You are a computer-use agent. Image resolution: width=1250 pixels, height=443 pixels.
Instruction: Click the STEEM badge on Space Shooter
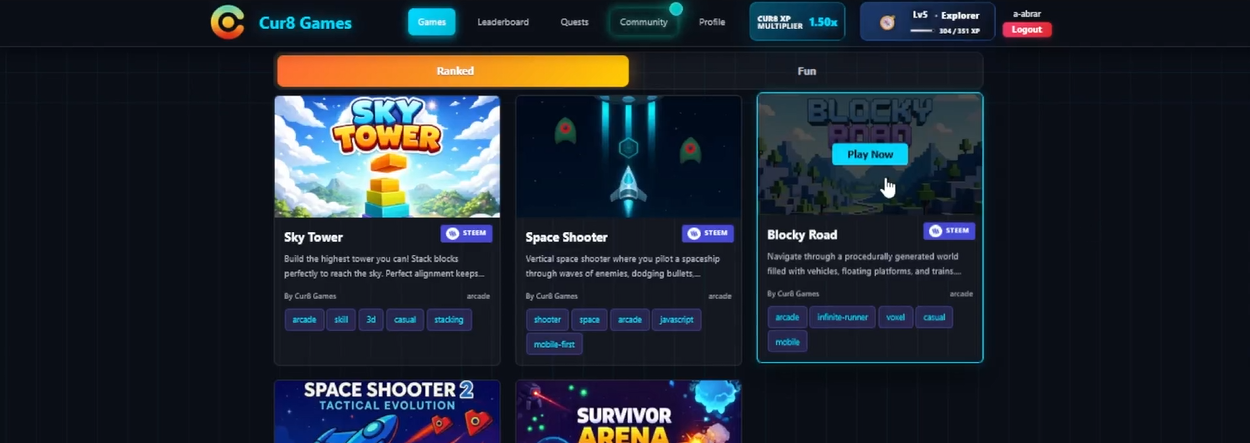pos(708,233)
